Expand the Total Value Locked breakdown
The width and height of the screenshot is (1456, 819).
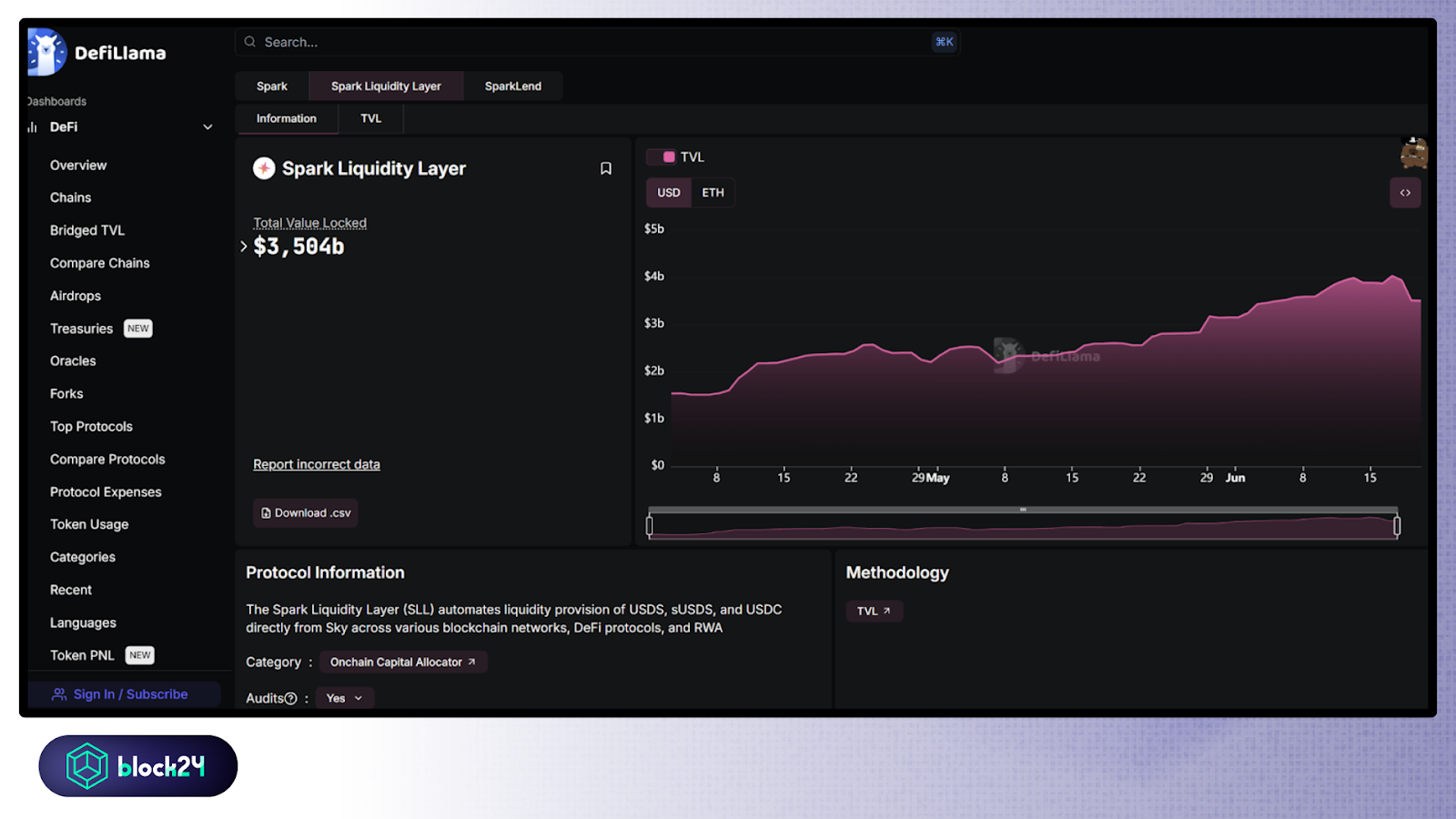click(x=244, y=247)
